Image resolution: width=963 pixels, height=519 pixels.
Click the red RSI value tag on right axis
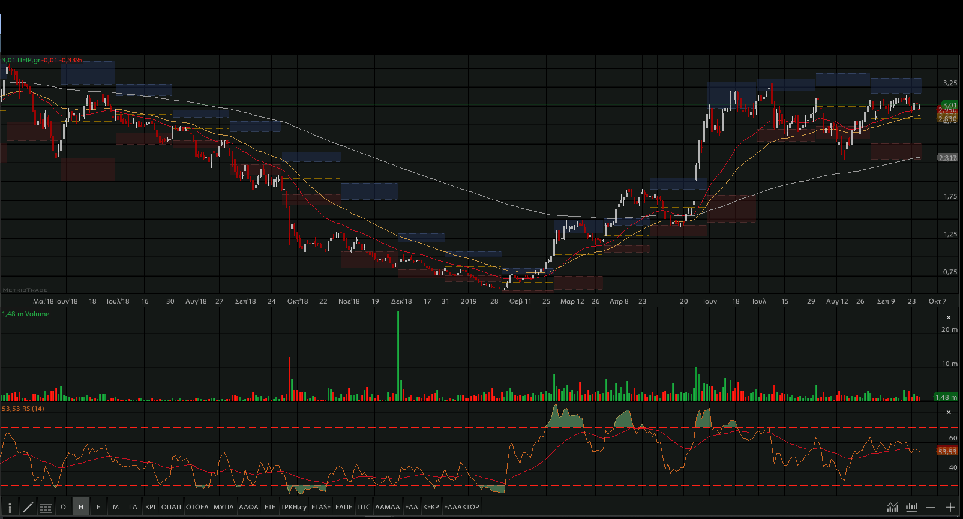pyautogui.click(x=947, y=451)
